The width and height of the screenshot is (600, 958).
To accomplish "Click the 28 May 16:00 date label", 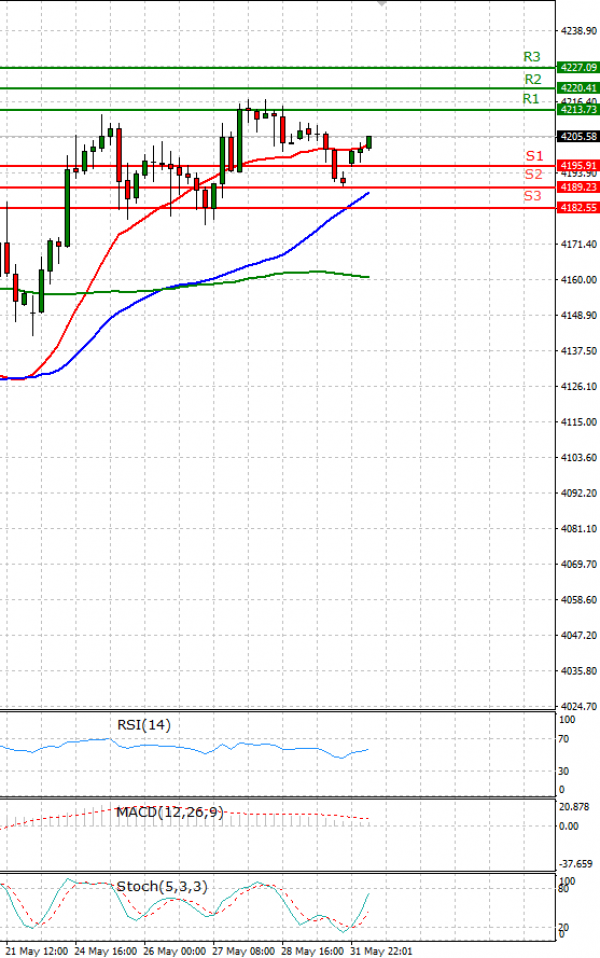I will [312, 951].
